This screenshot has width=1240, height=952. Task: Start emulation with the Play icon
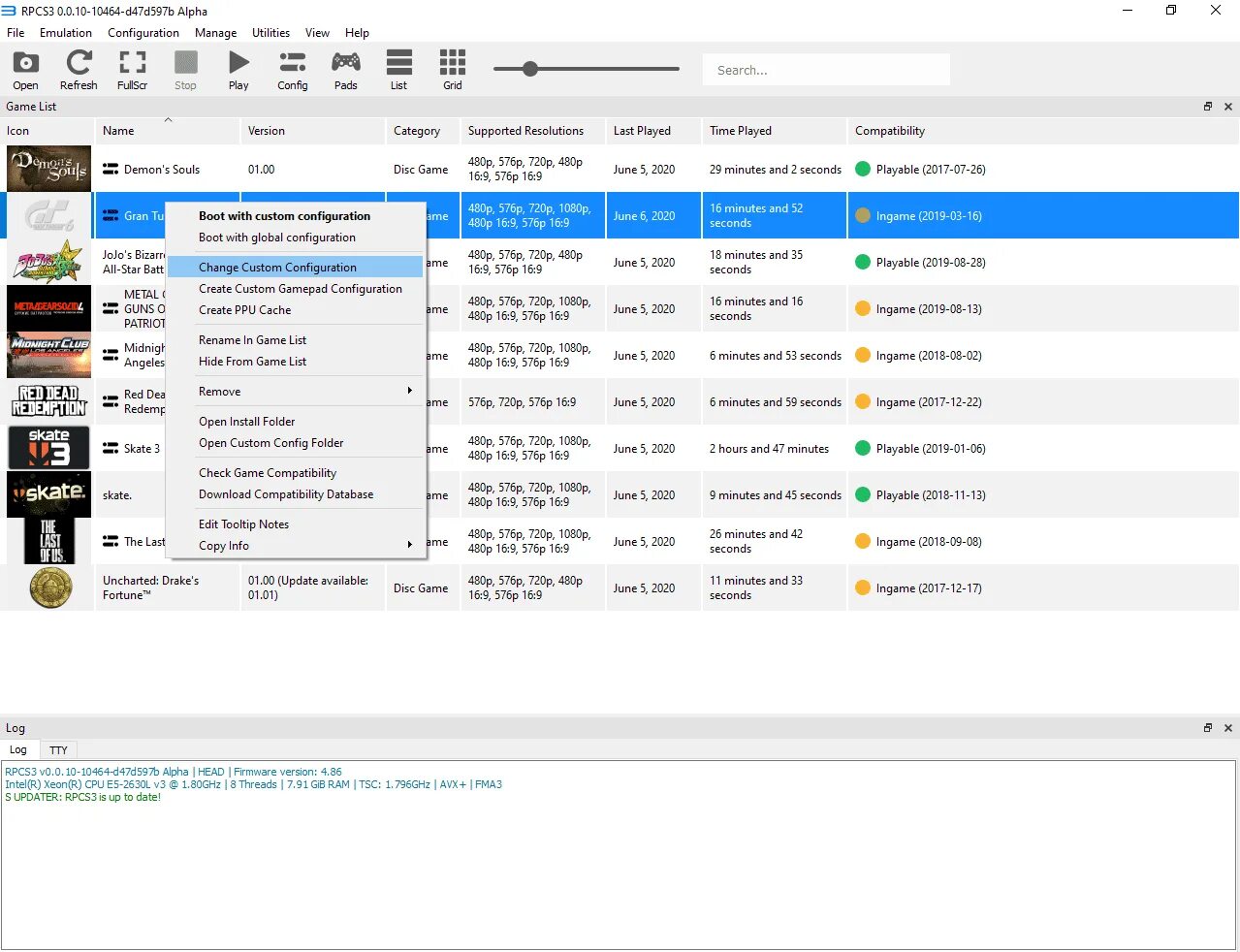[x=238, y=70]
